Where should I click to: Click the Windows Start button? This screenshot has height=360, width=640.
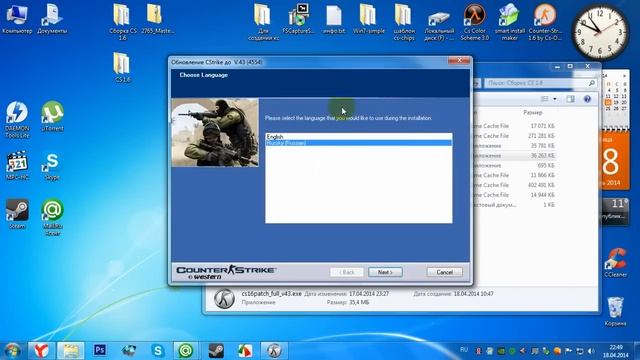click(x=13, y=351)
